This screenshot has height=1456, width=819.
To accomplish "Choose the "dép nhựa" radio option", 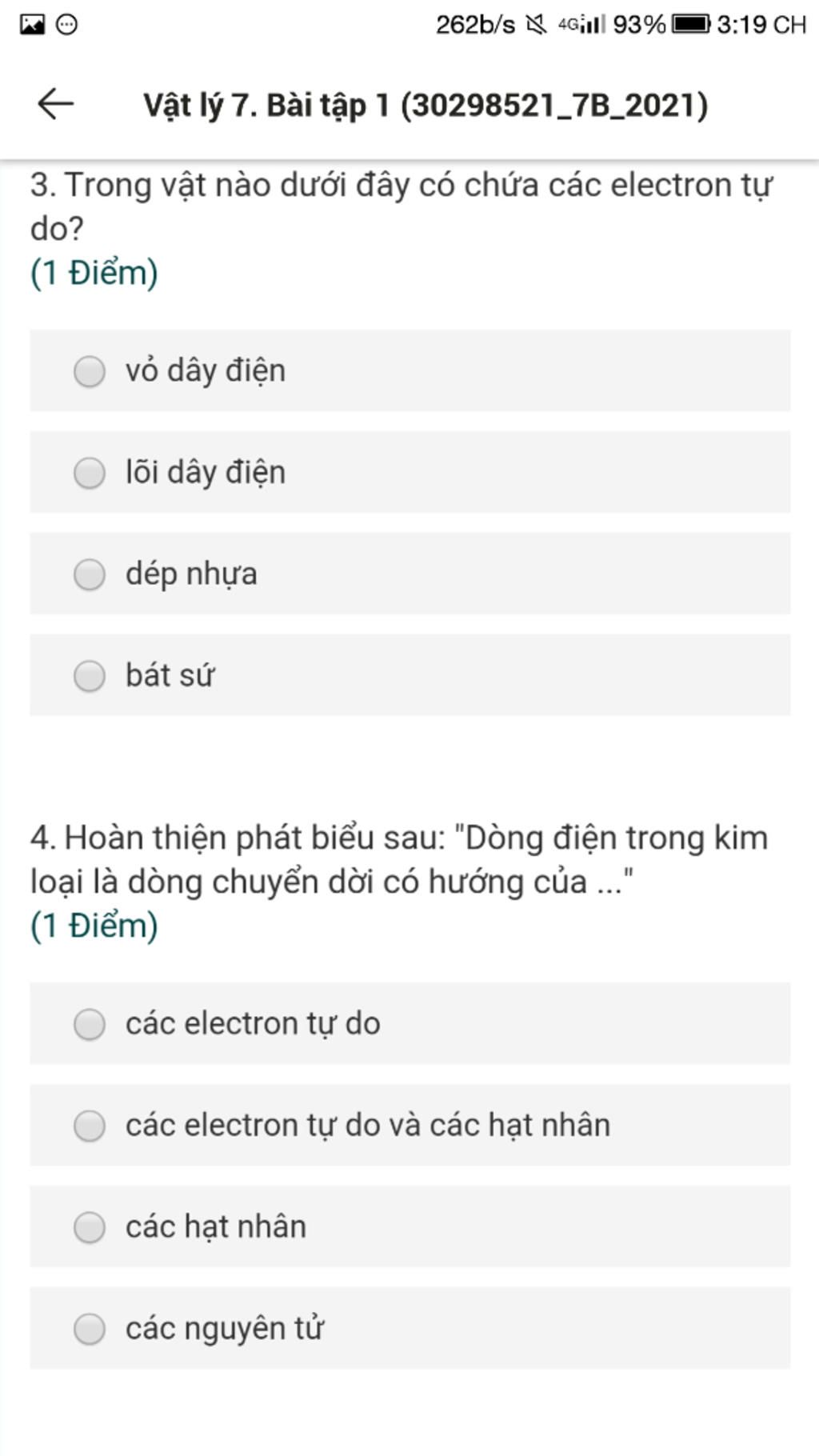I will (90, 574).
